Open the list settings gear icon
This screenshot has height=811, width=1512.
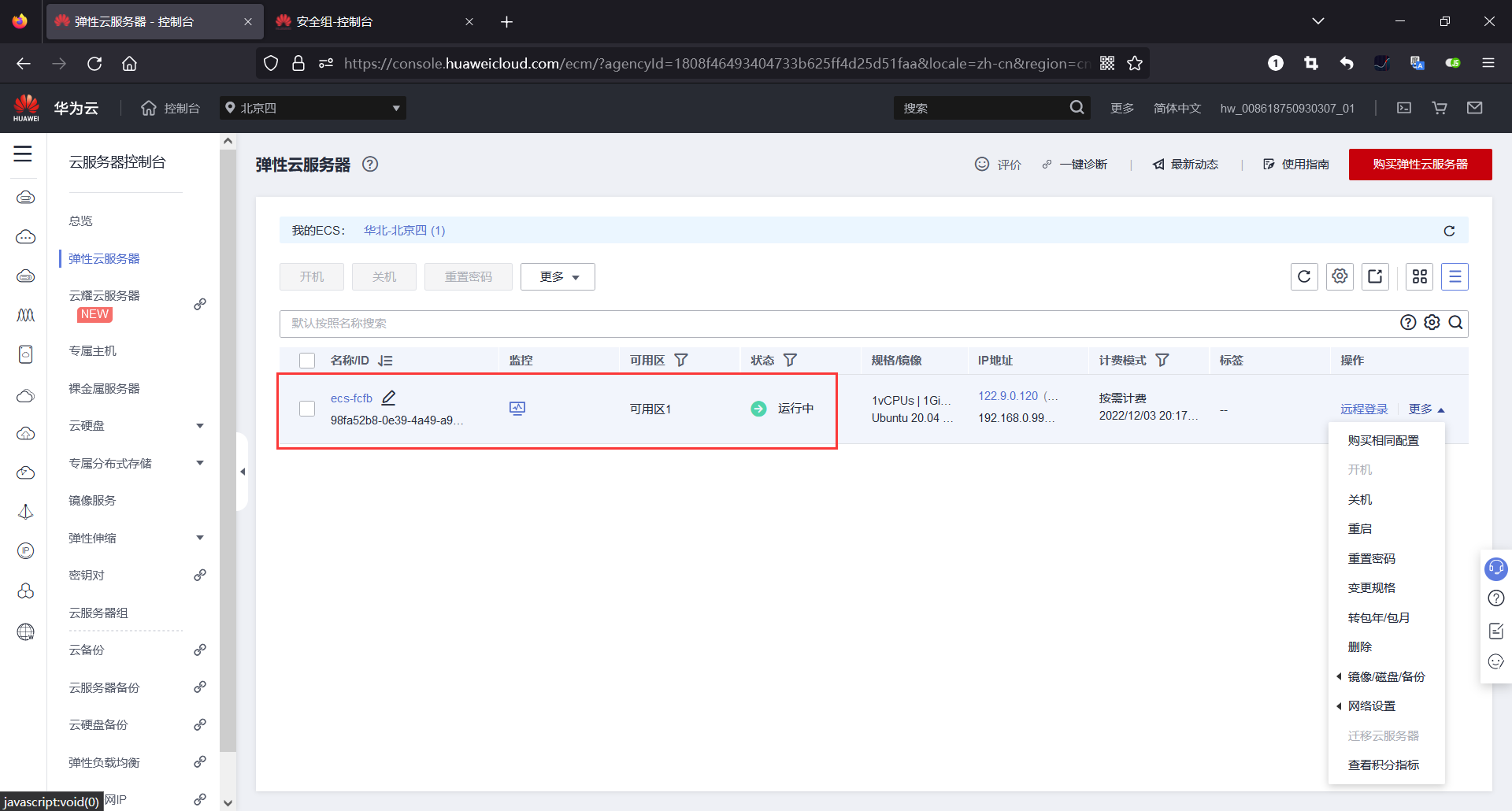[1340, 276]
